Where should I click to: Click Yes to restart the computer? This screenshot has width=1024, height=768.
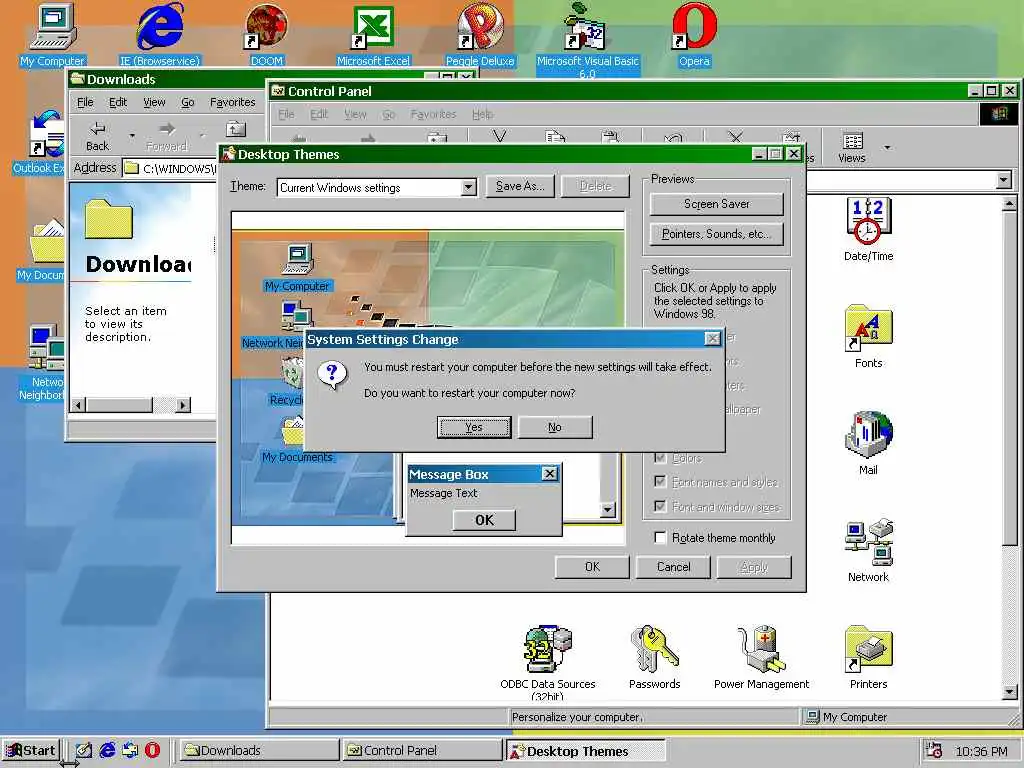474,427
